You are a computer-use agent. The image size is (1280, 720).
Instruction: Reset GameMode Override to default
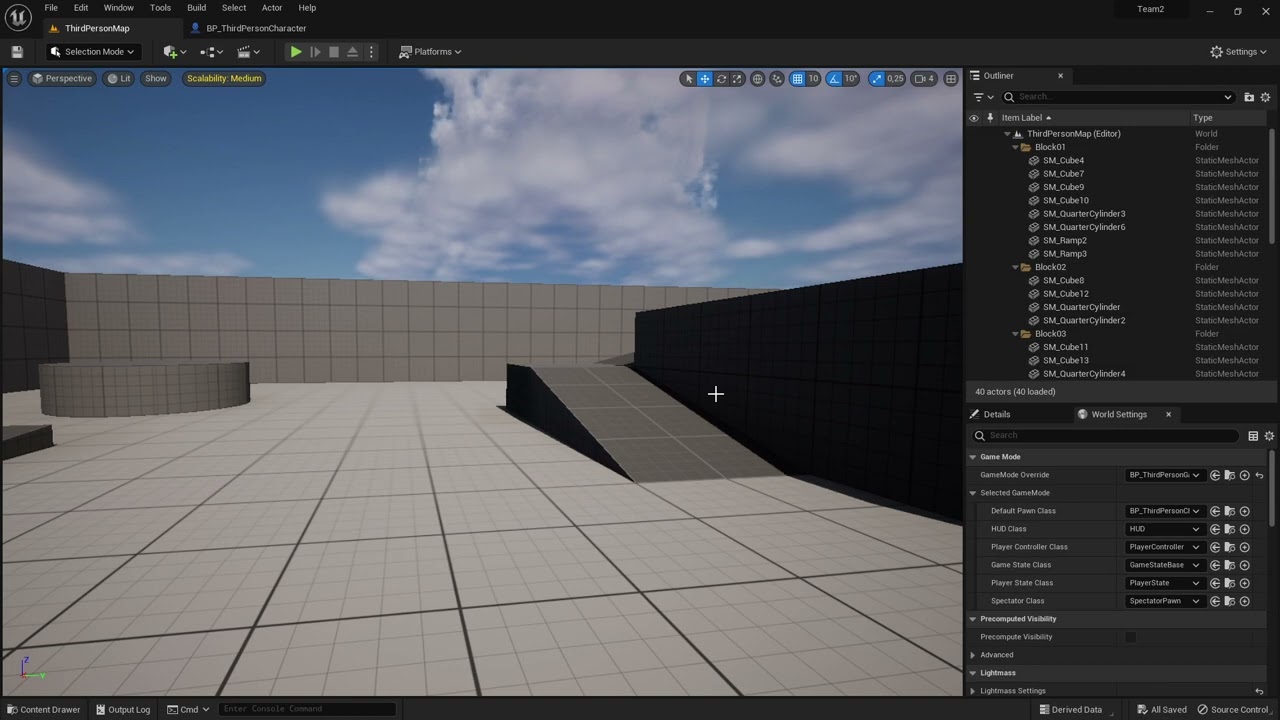pos(1259,475)
